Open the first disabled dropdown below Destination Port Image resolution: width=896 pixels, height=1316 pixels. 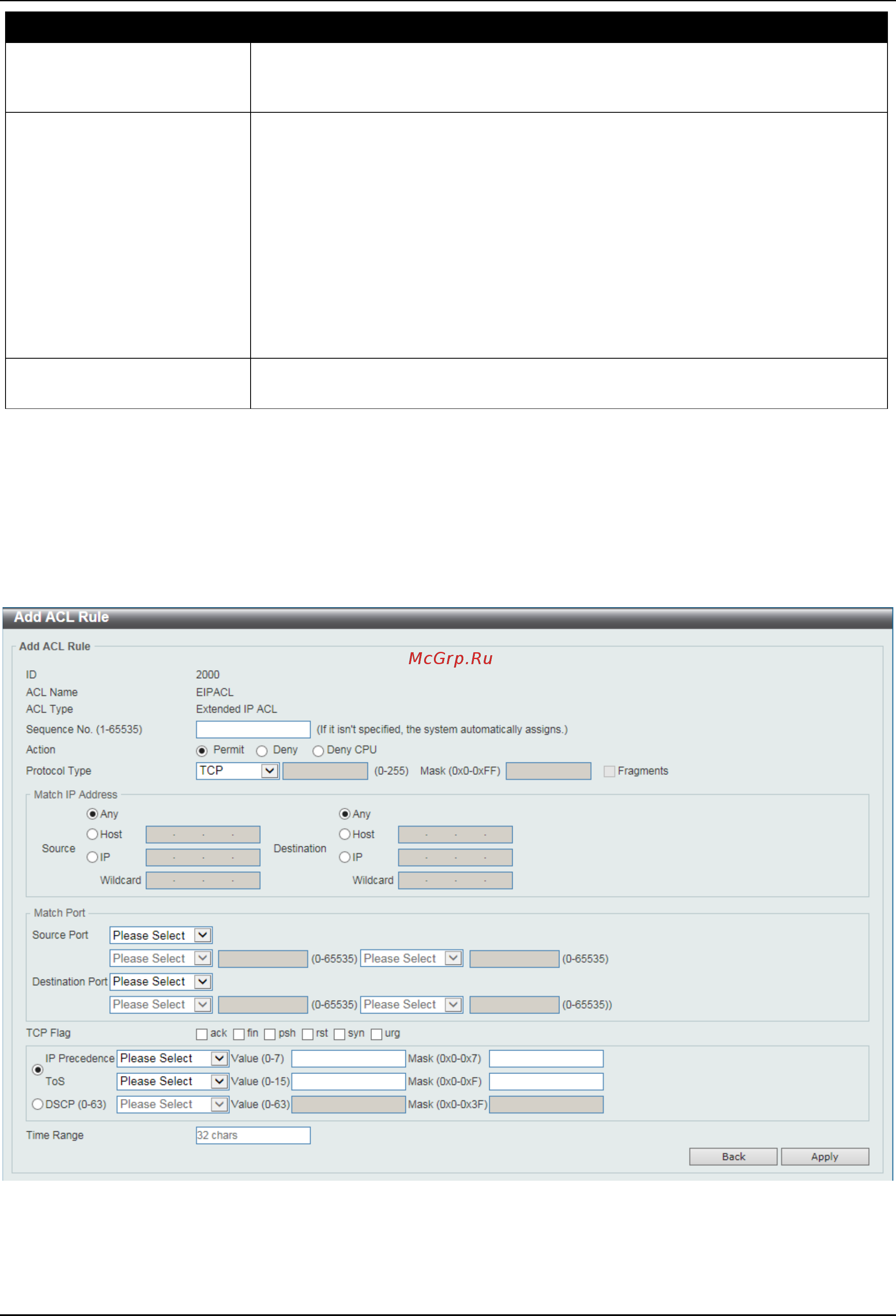[x=161, y=1004]
